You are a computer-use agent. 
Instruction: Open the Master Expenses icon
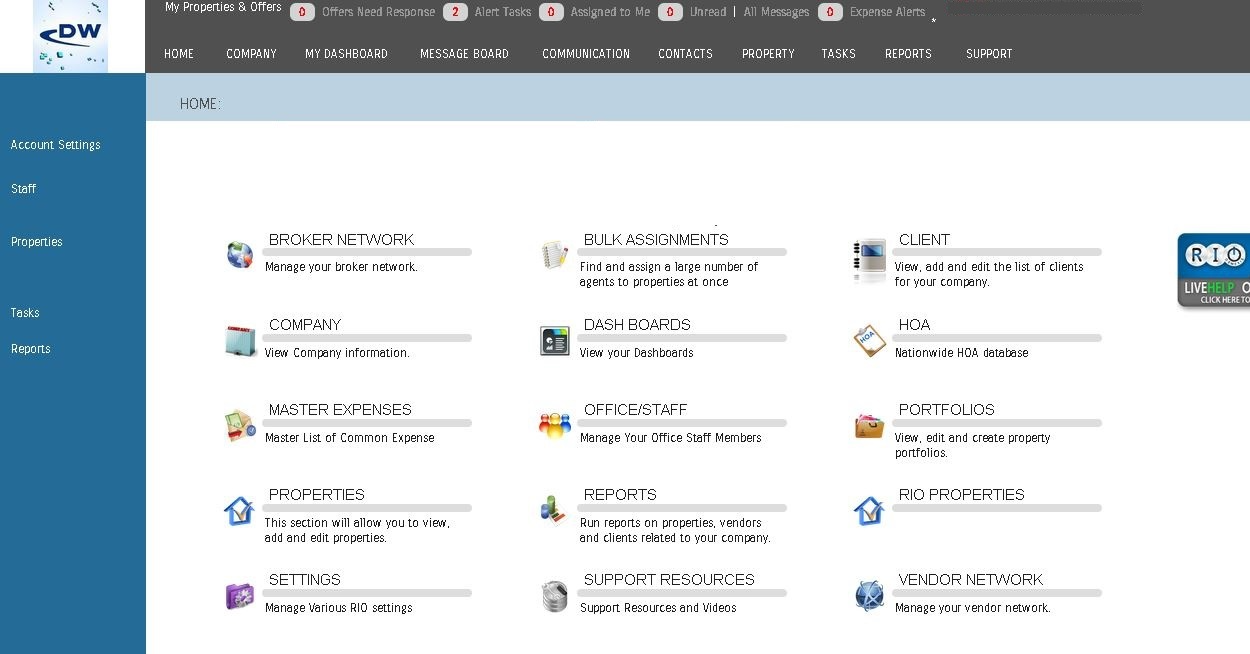(239, 424)
